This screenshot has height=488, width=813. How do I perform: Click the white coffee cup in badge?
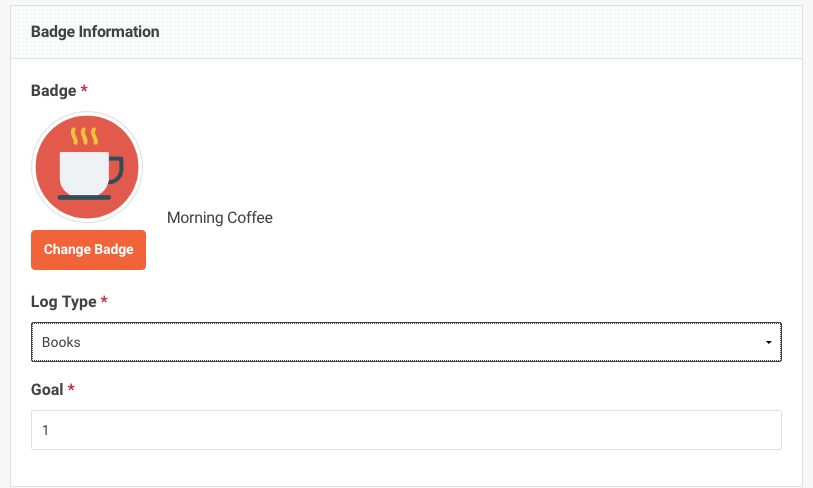coord(85,173)
